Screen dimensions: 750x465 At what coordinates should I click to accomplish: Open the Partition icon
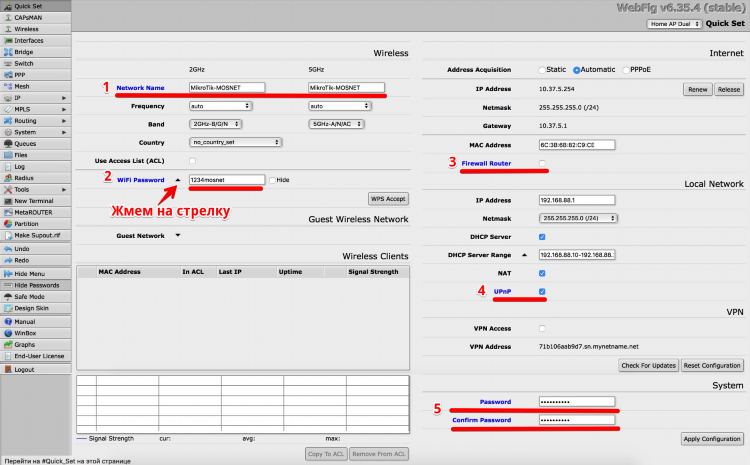tap(8, 224)
